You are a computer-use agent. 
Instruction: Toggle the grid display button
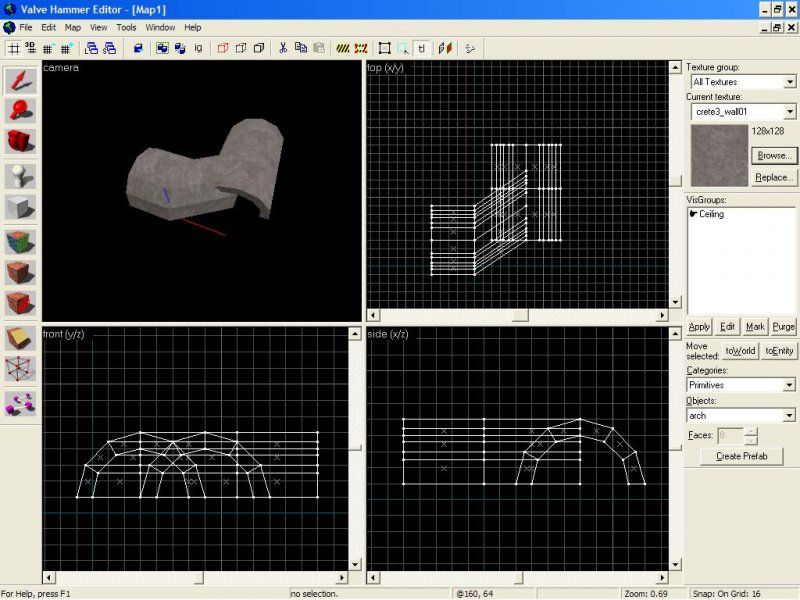click(14, 47)
